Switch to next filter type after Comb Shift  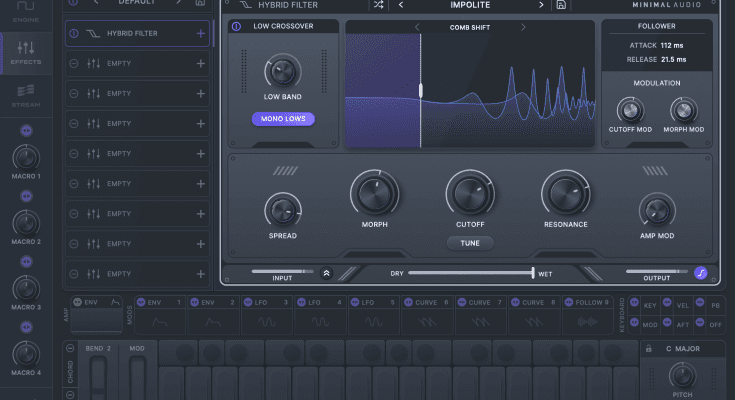coord(522,27)
